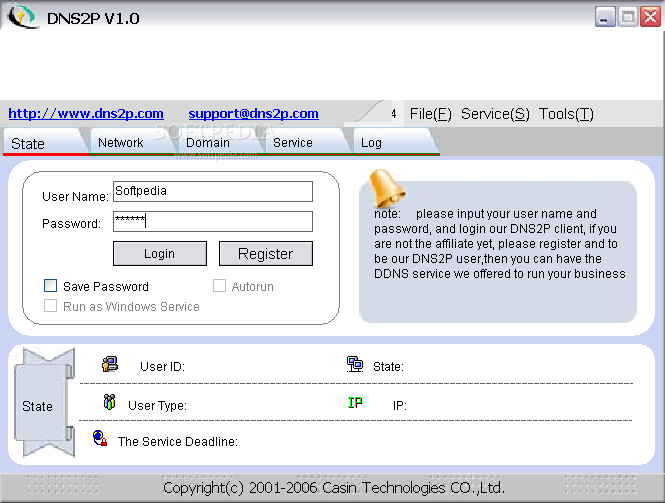Toggle the Autorun checkbox
Screen dimensions: 665x503
point(219,285)
